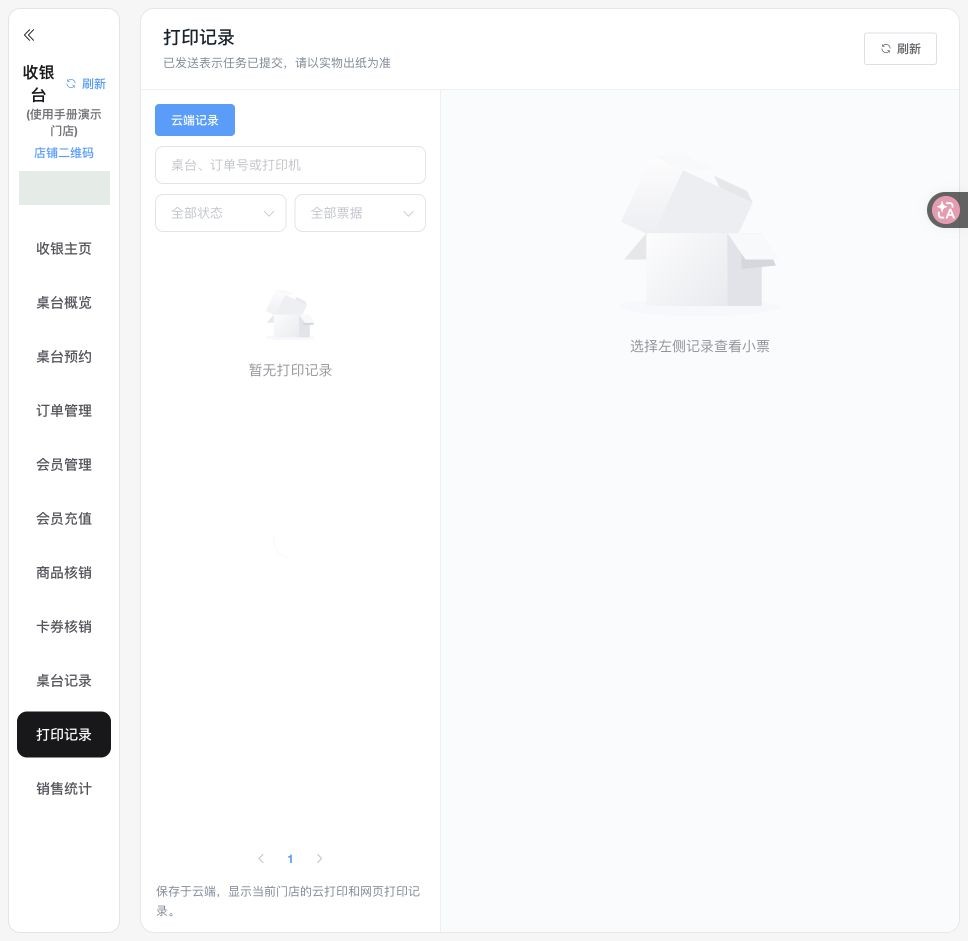Image resolution: width=968 pixels, height=941 pixels.
Task: Open 桌台概览 menu item
Action: 64,303
